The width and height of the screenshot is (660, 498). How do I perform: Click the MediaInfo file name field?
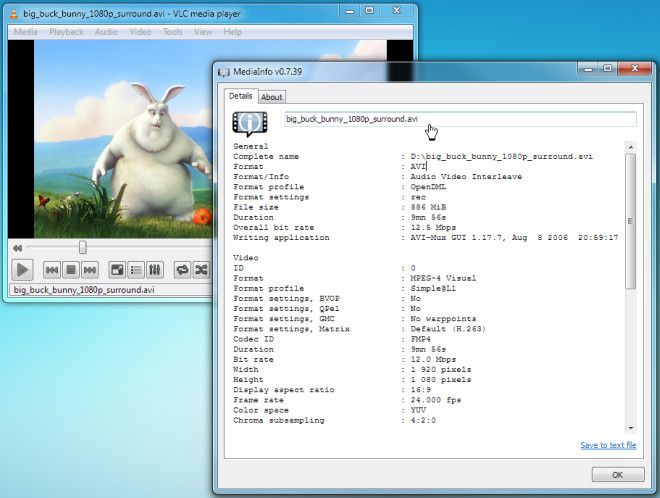coord(460,119)
